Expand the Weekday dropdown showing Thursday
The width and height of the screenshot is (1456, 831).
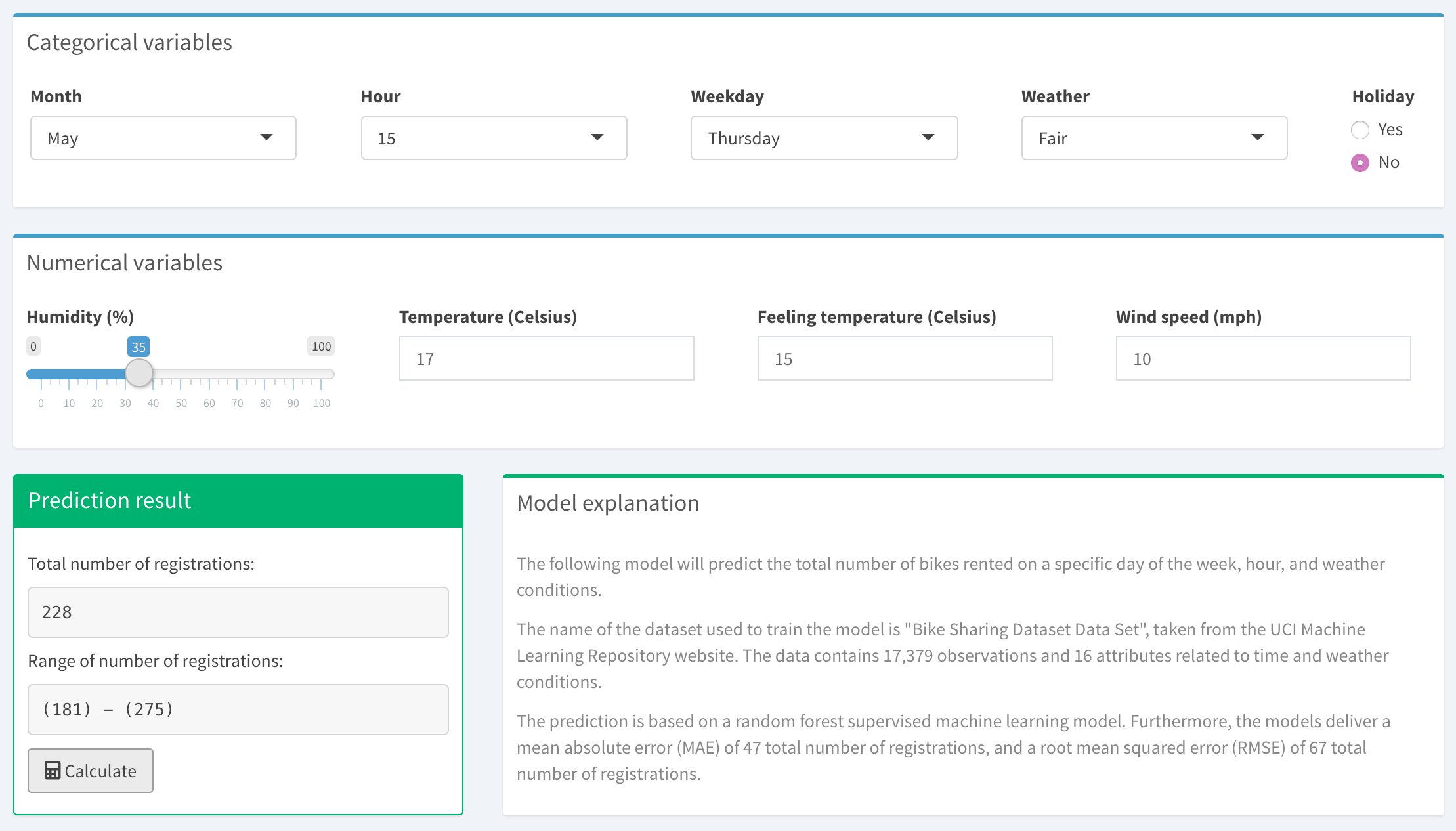click(824, 138)
